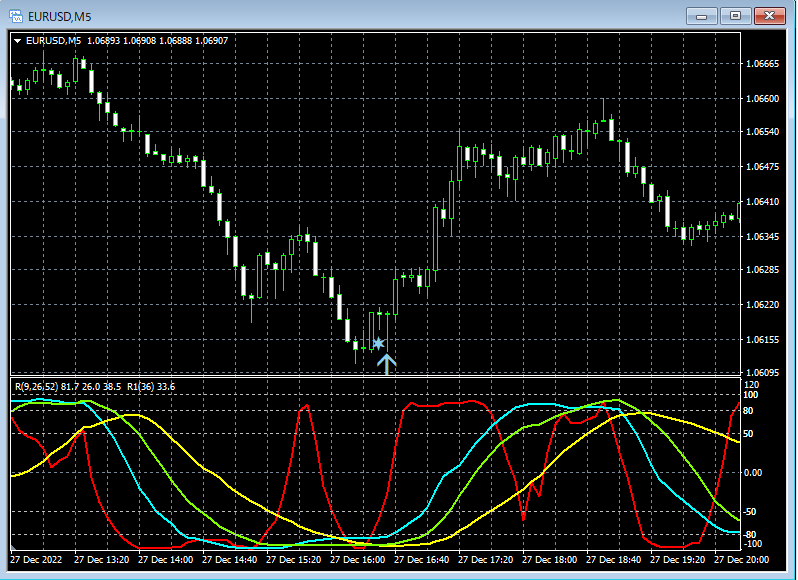Click price level 1.06600 on price axis

pos(762,99)
